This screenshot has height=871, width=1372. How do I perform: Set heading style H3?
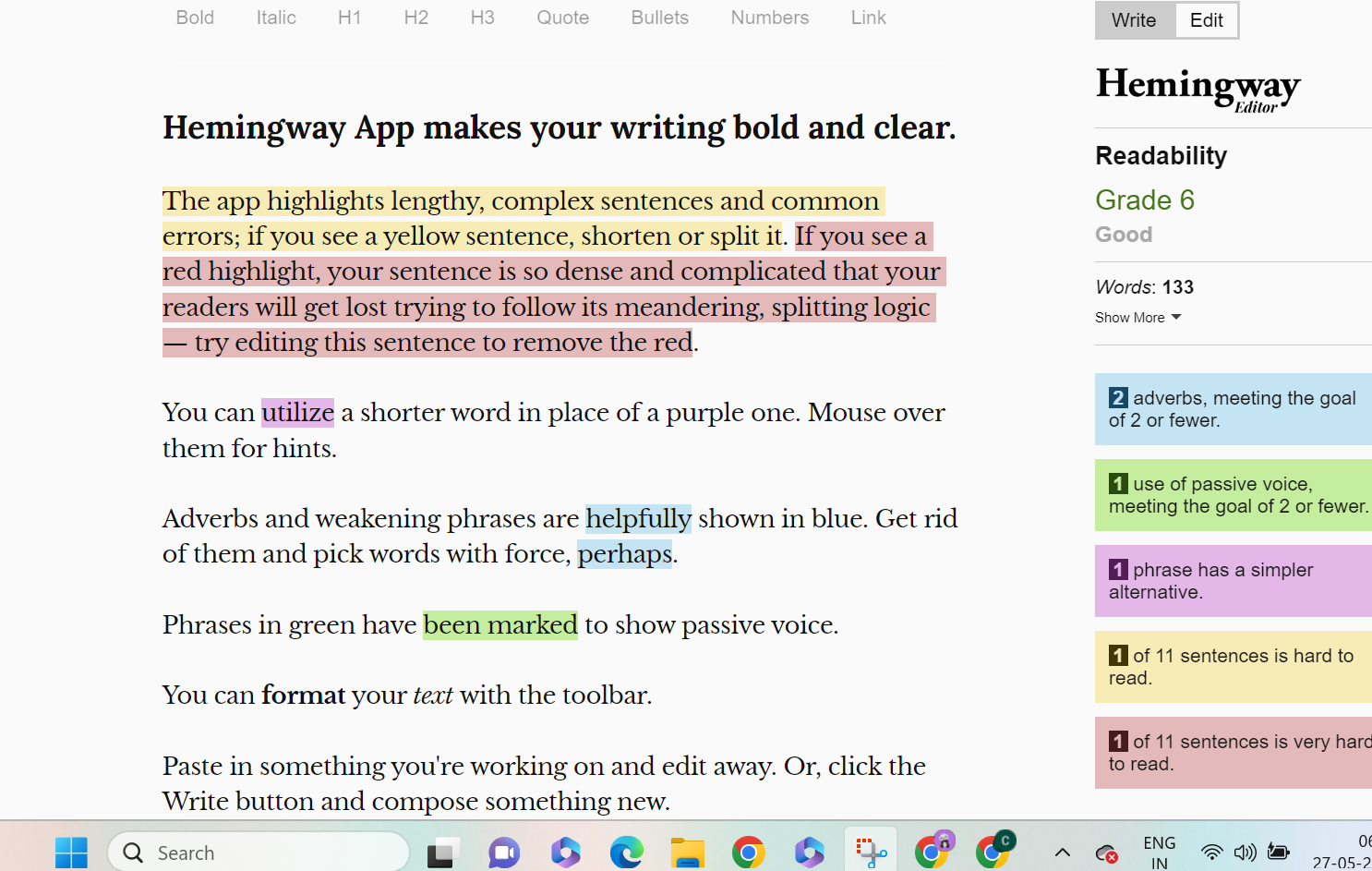482,18
